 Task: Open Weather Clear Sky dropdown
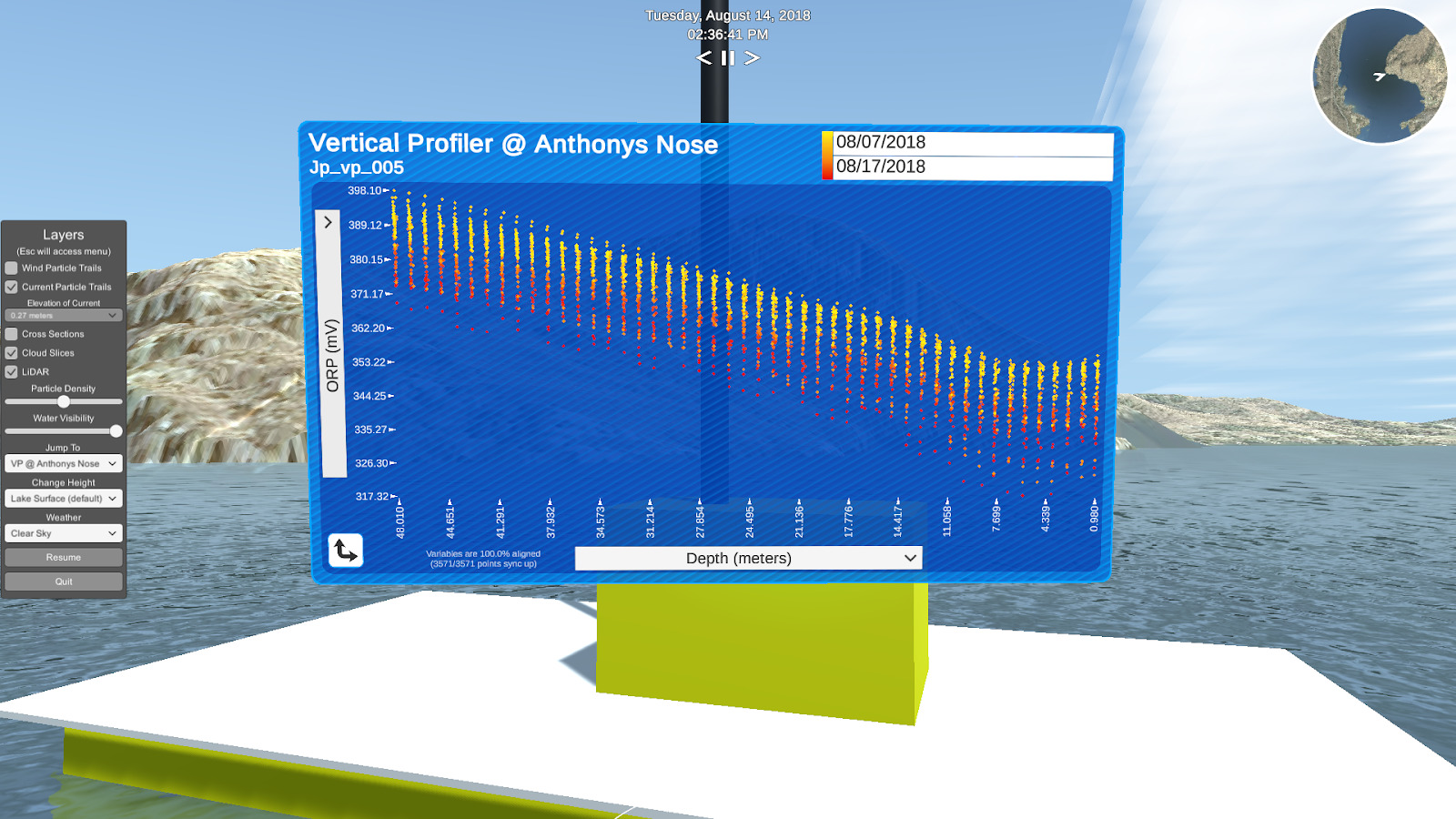(x=64, y=533)
